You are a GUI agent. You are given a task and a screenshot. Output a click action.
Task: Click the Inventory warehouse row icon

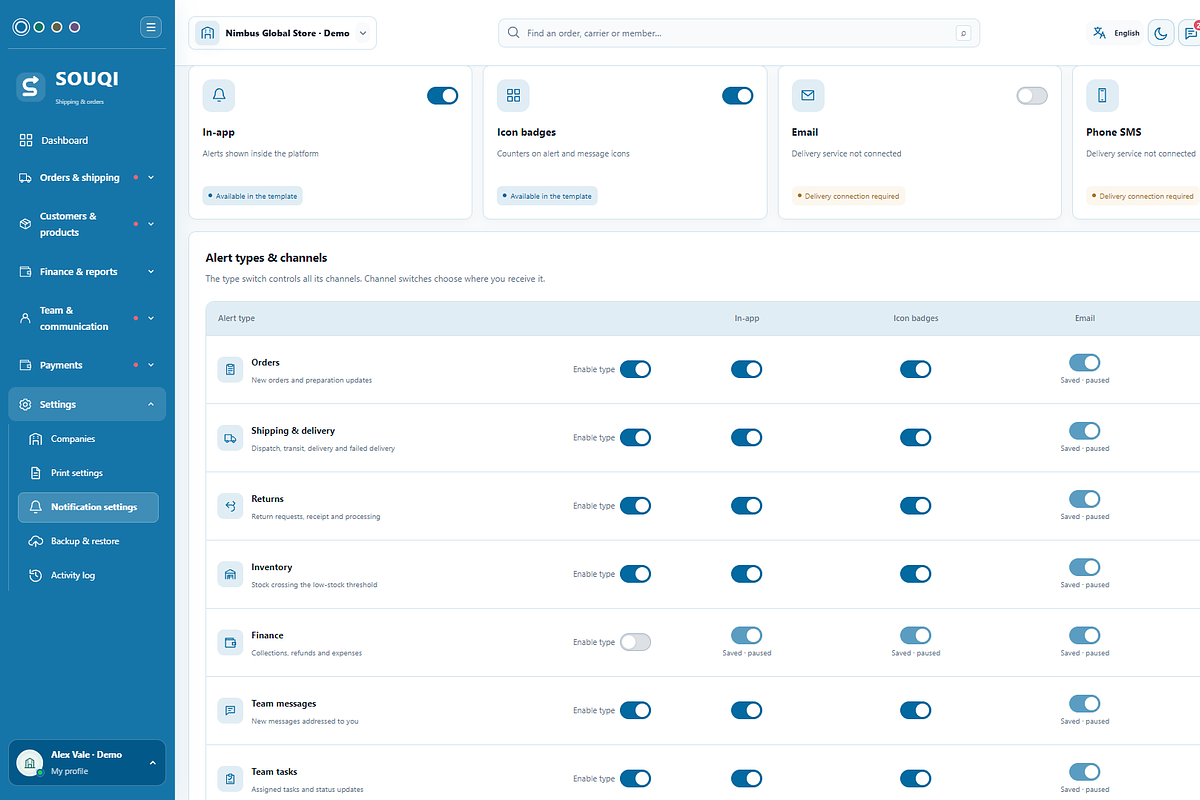(x=230, y=574)
